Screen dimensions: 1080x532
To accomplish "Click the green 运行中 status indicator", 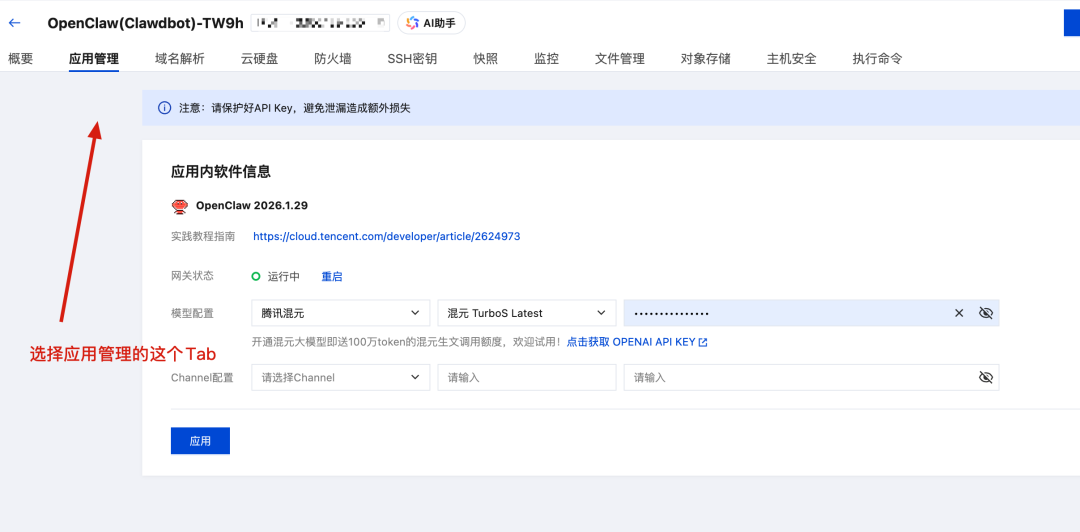I will point(256,277).
